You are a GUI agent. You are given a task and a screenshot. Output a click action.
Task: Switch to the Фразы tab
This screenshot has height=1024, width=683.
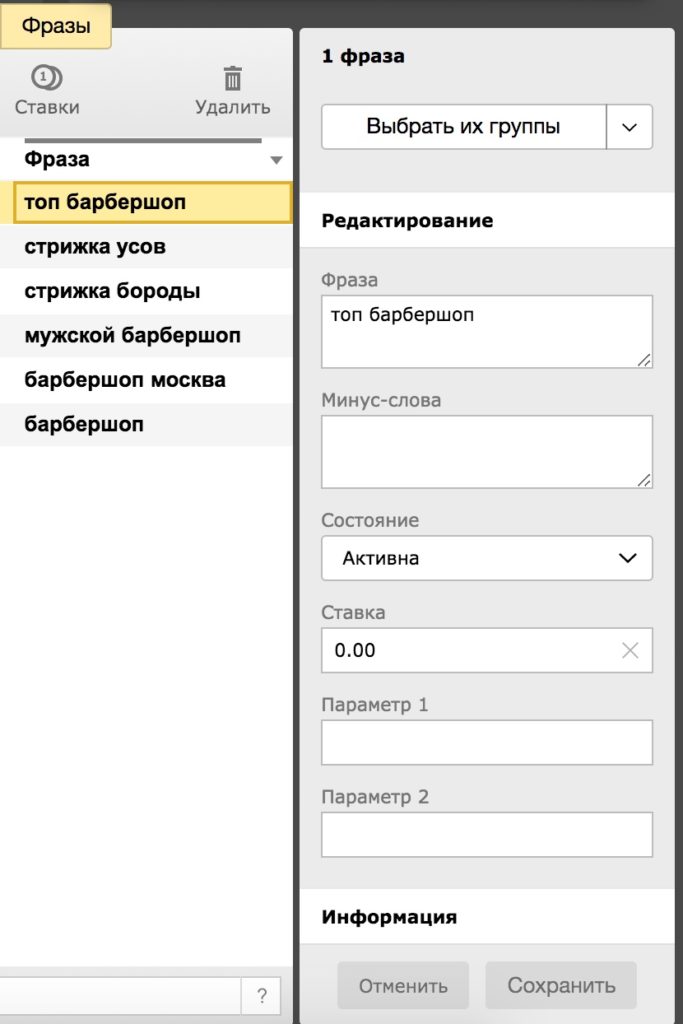coord(55,24)
